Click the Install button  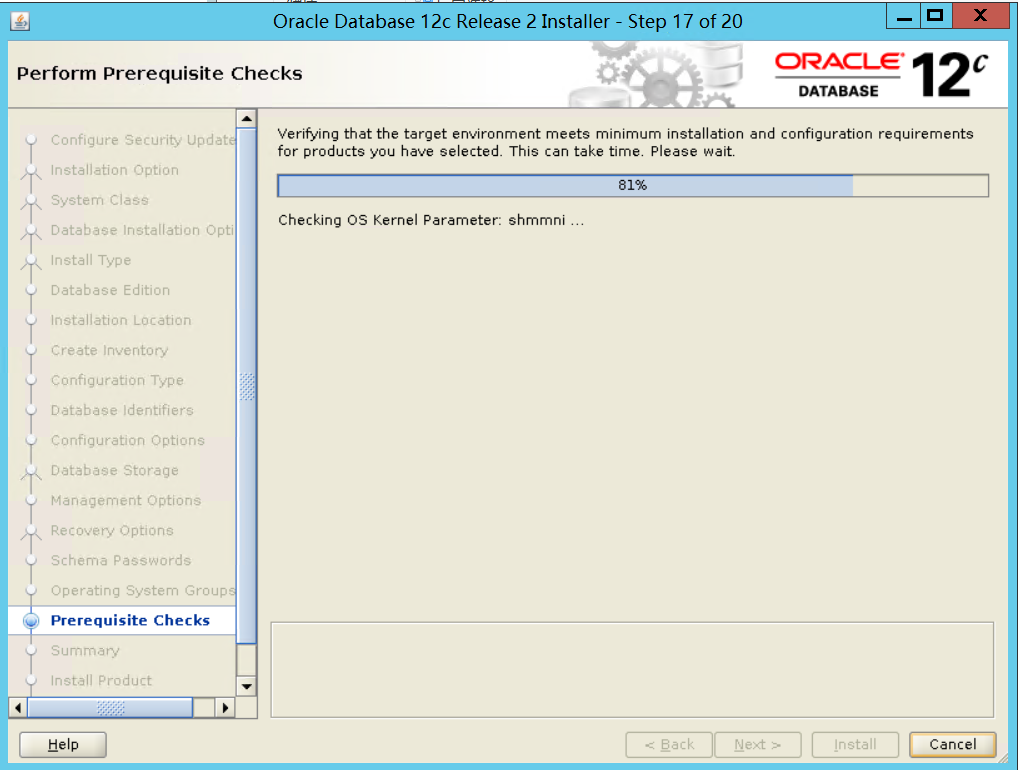[855, 745]
